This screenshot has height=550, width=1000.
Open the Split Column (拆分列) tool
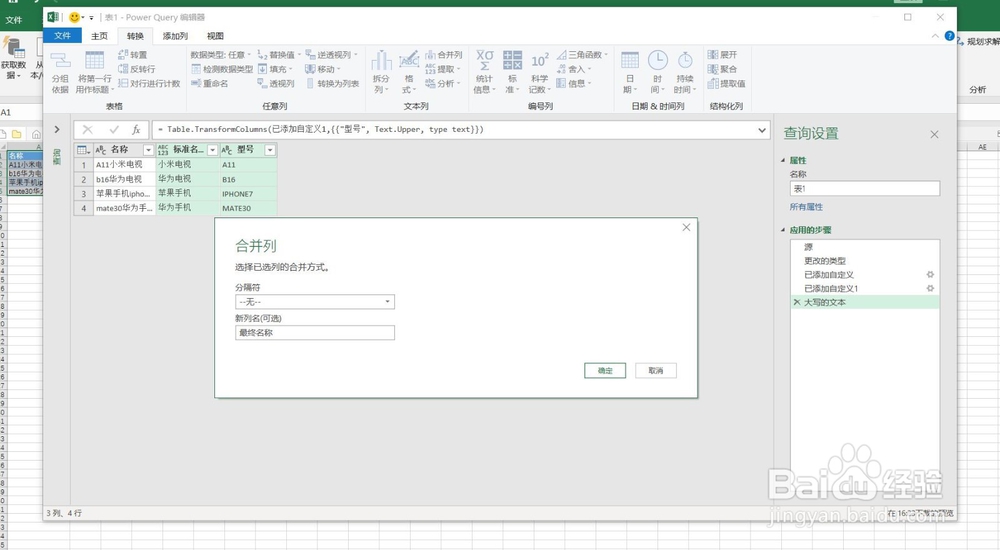(381, 72)
